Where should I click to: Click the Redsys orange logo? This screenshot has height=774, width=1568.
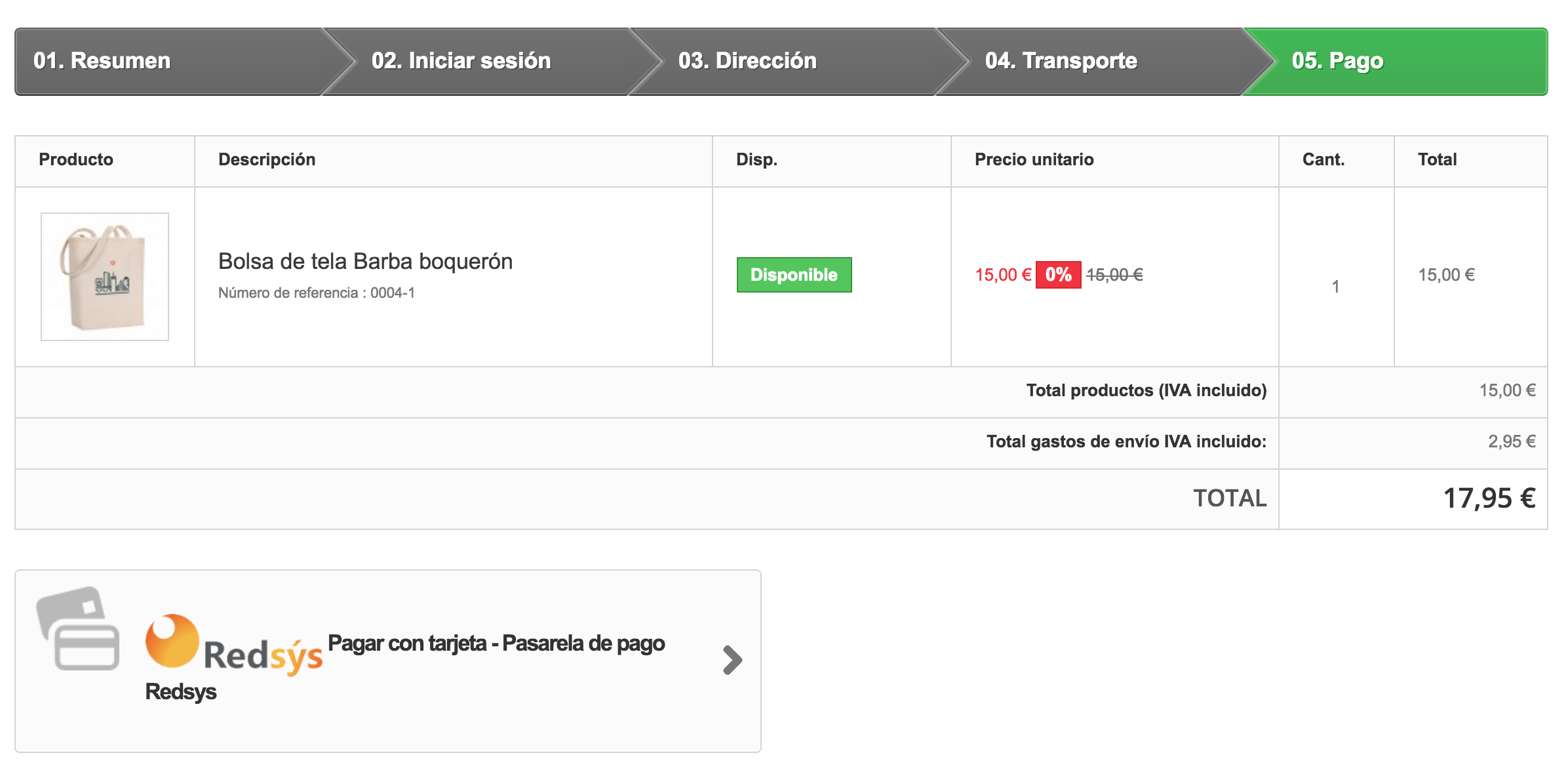tap(172, 641)
